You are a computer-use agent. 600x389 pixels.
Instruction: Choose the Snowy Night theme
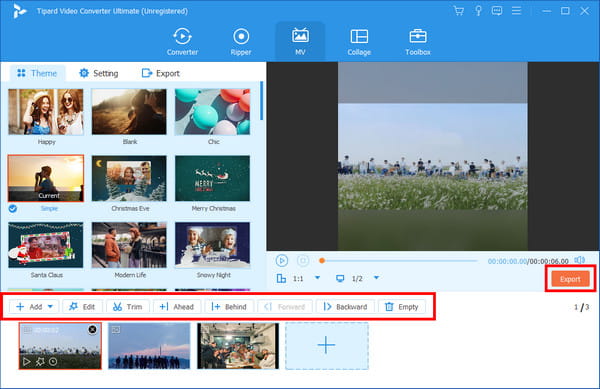pos(213,245)
